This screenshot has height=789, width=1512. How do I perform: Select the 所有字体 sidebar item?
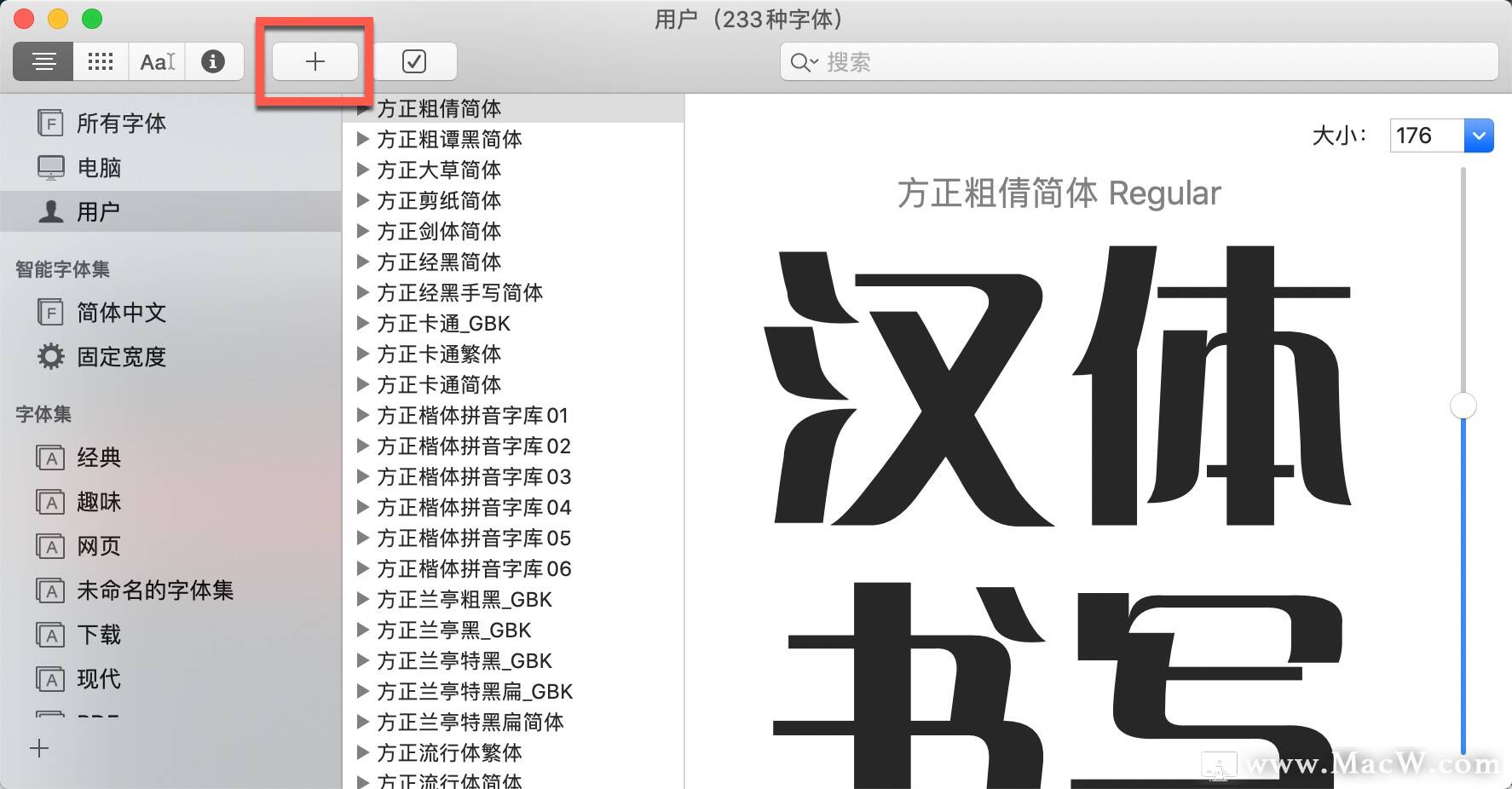(x=119, y=123)
